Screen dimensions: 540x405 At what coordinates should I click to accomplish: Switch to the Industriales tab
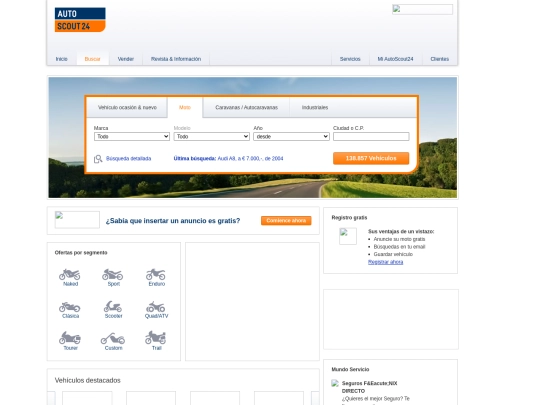tap(315, 107)
